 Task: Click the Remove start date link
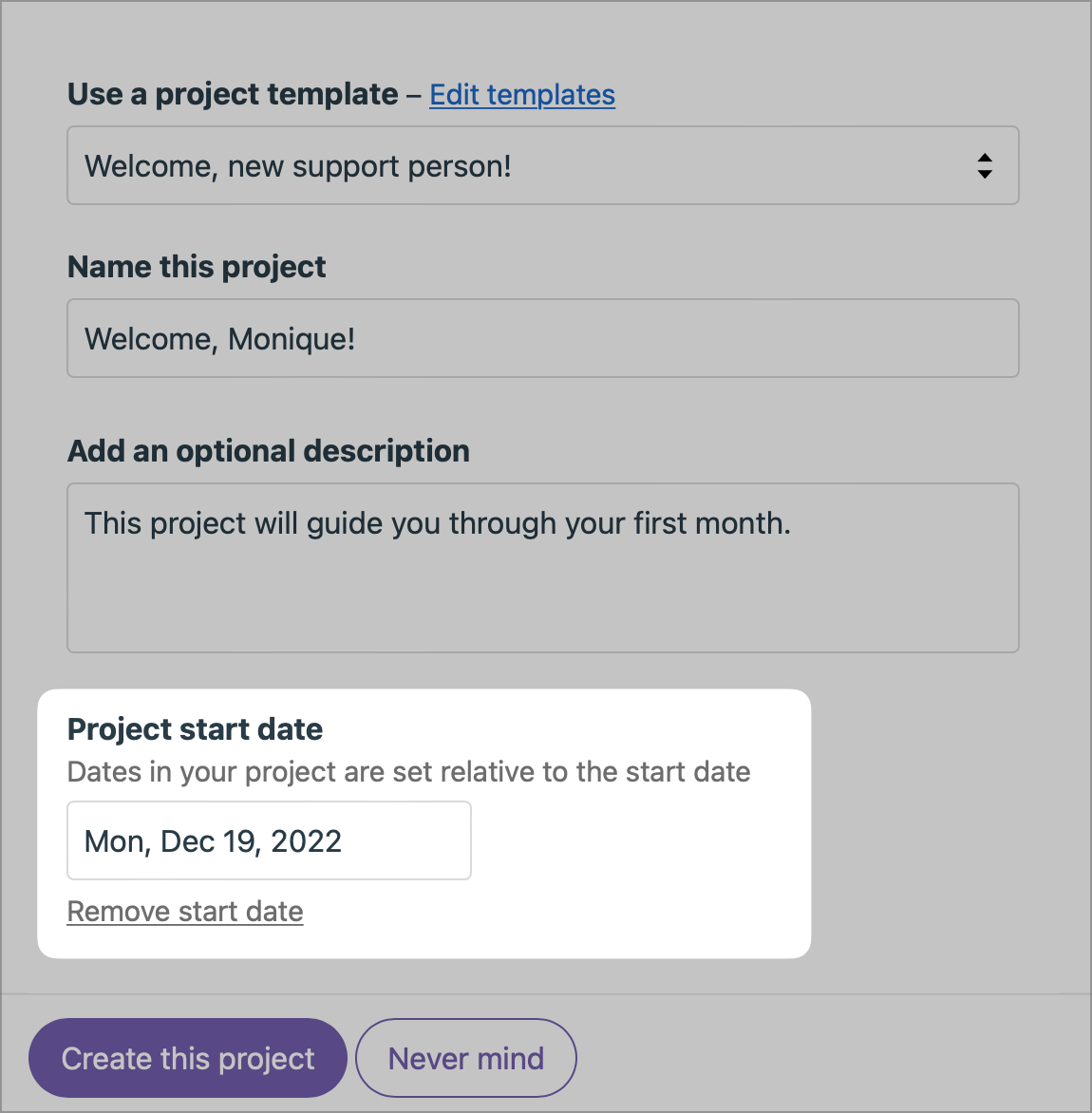coord(185,912)
